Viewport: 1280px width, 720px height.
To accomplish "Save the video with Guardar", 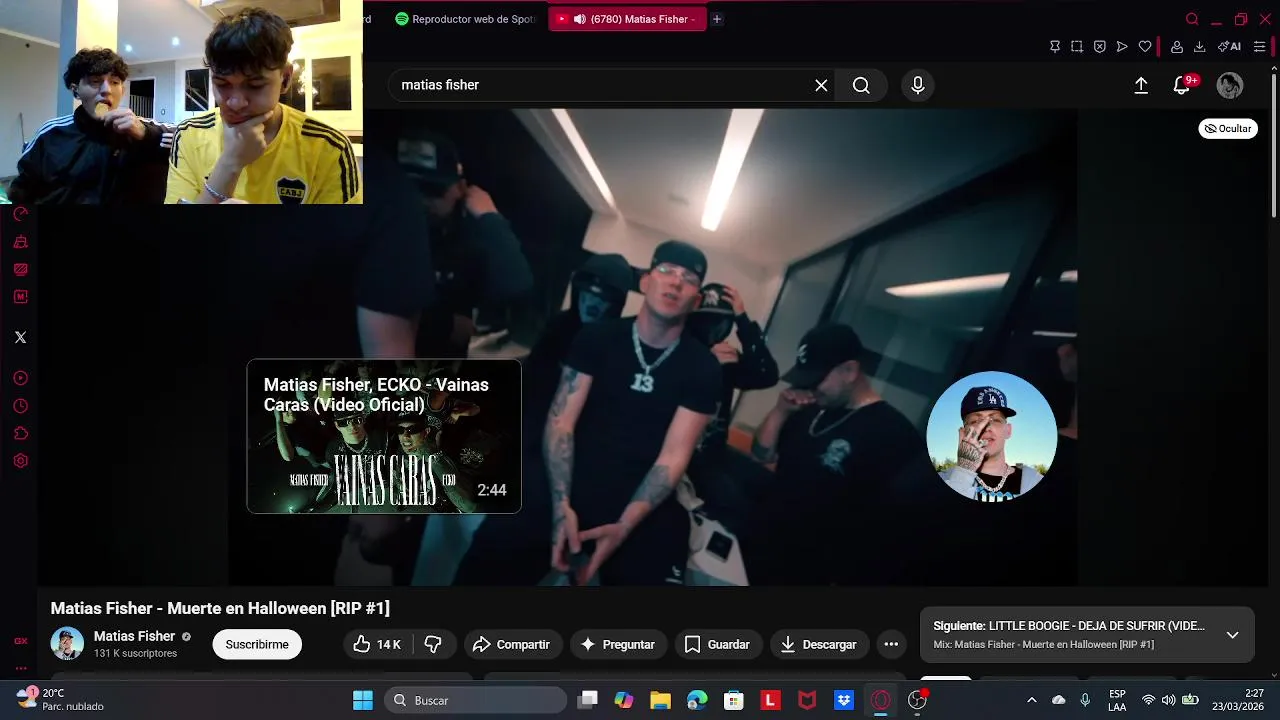I will click(x=718, y=645).
